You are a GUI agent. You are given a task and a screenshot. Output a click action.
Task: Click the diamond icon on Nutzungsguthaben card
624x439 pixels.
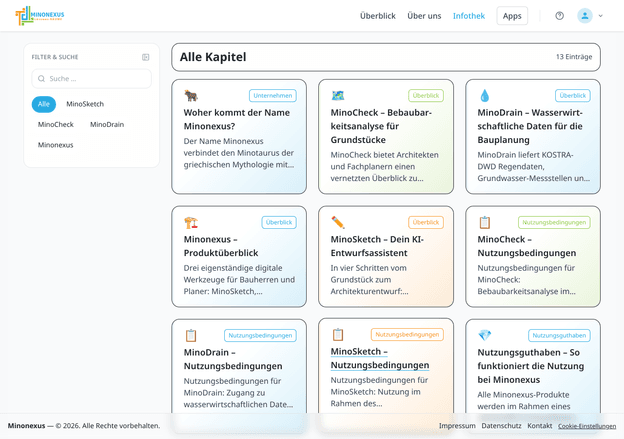(x=485, y=335)
